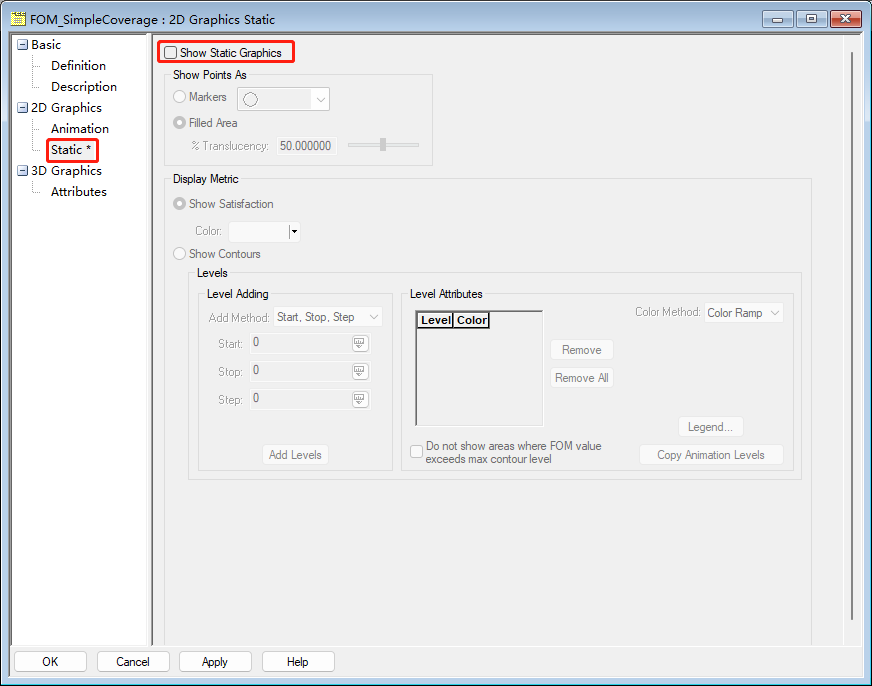Collapse the Basic tree node

coord(22,45)
